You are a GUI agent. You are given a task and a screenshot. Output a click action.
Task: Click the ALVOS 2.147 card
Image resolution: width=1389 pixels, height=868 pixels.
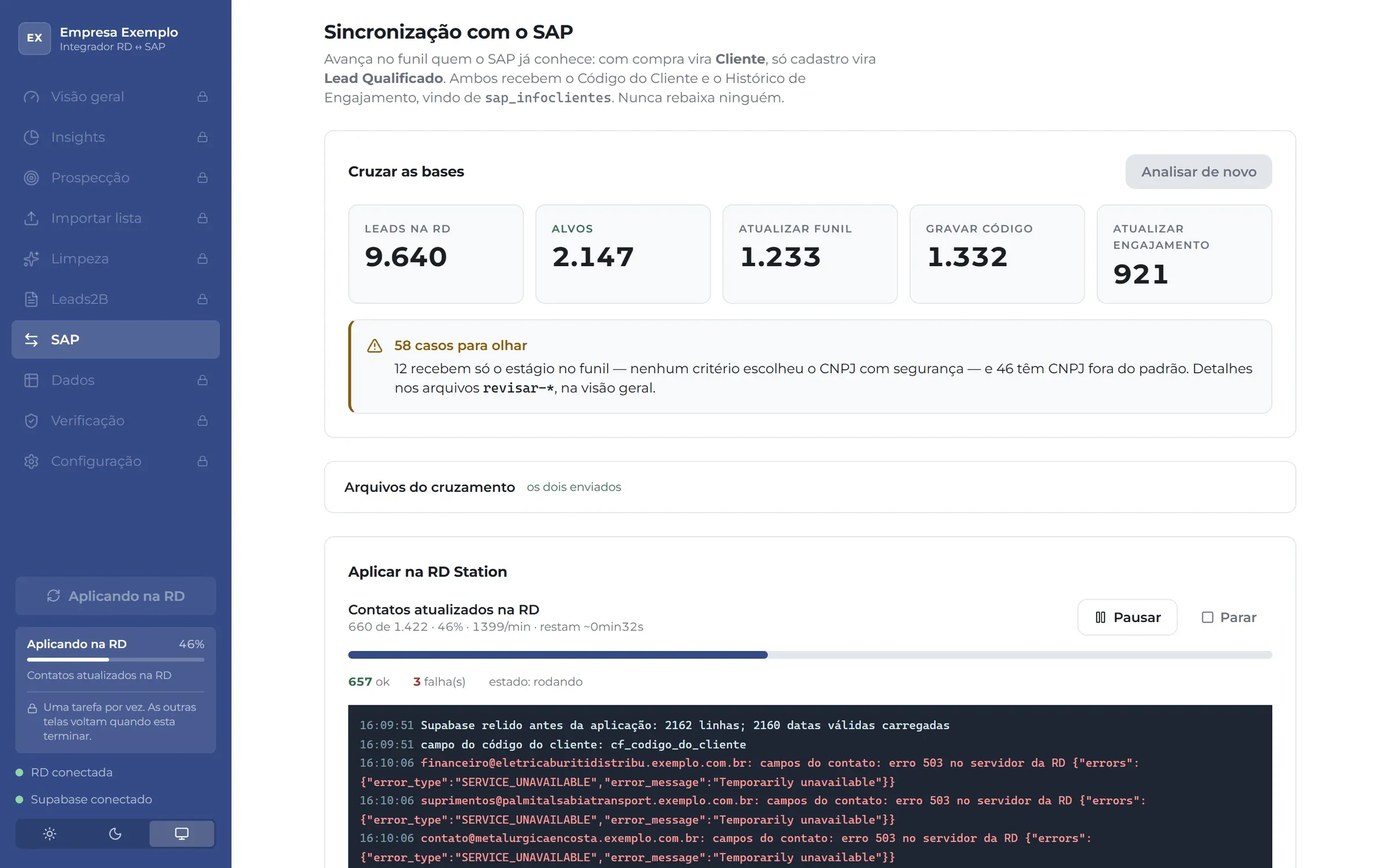point(623,254)
